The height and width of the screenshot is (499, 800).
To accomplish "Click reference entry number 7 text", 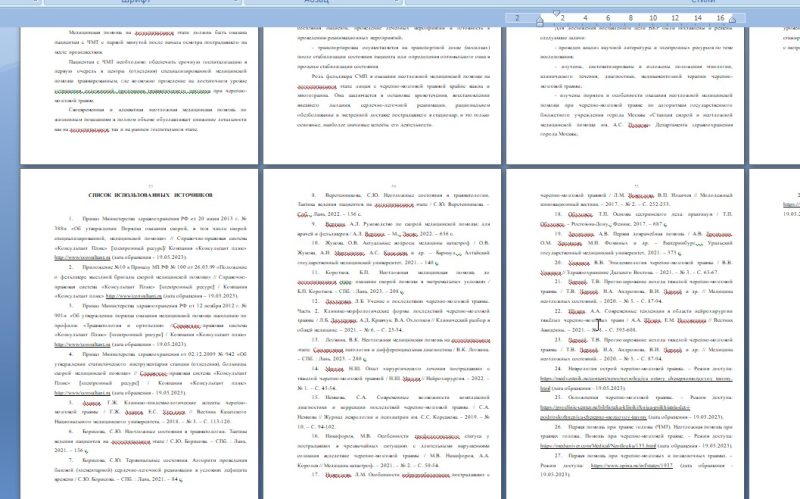I will tap(151, 469).
